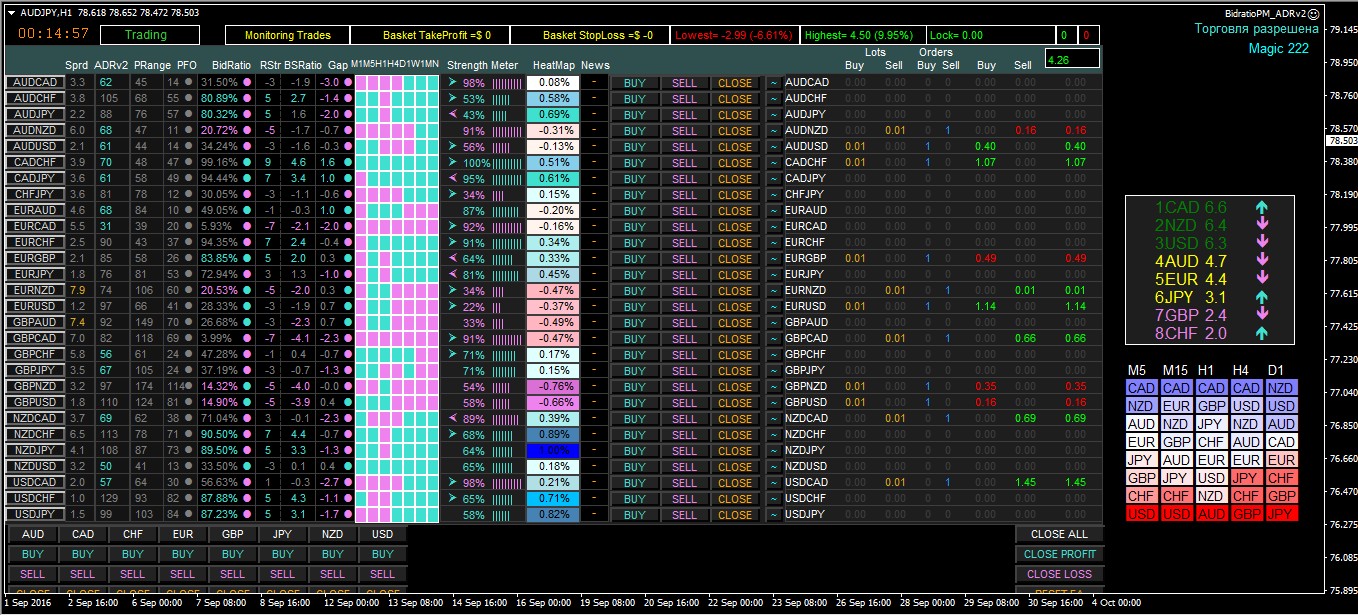Screen dimensions: 1358x616
Task: Click the blue NZD cell under D1
Action: click(1281, 388)
